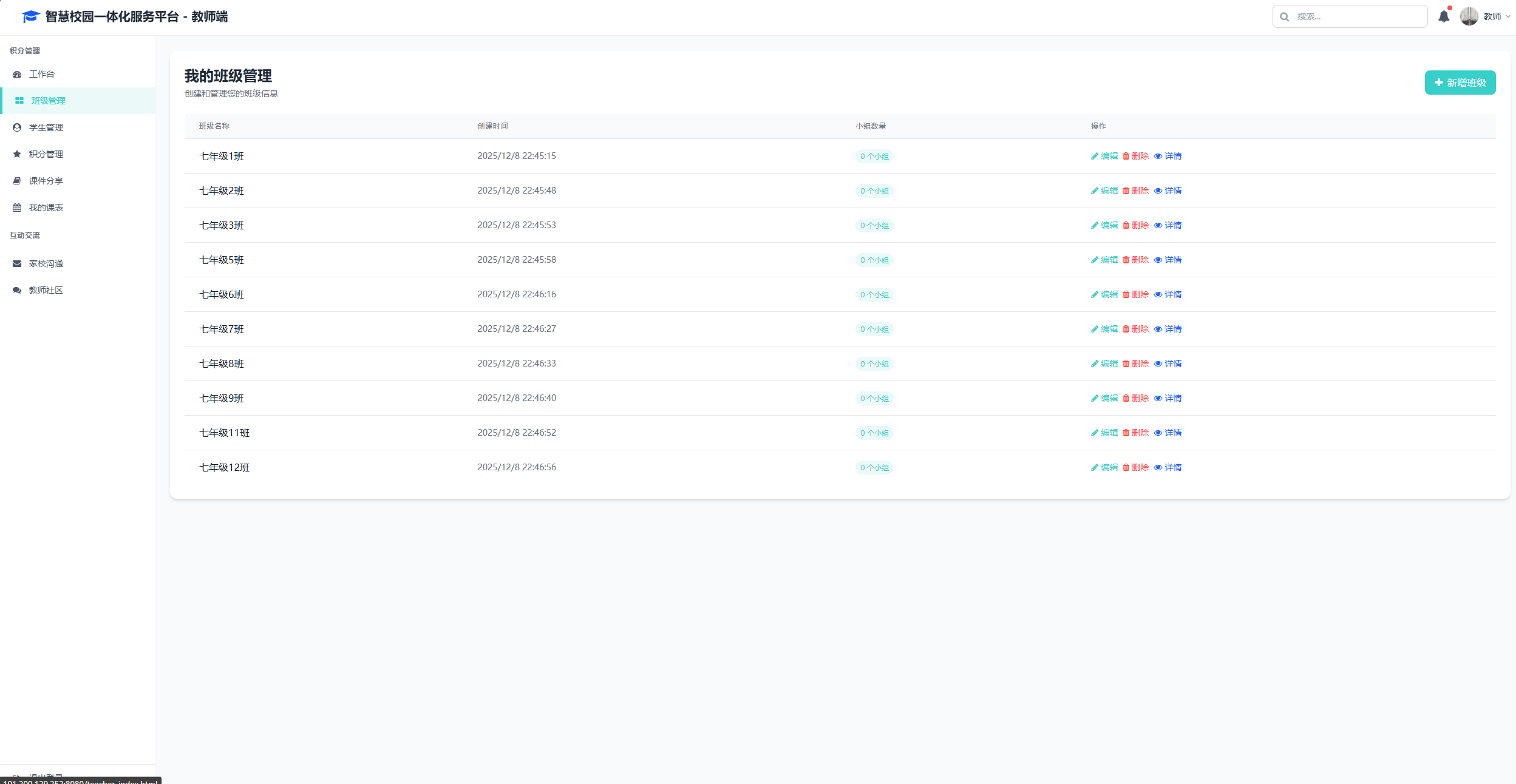Click 详情 link for 七年级9班
Image resolution: width=1516 pixels, height=784 pixels.
(x=1172, y=398)
